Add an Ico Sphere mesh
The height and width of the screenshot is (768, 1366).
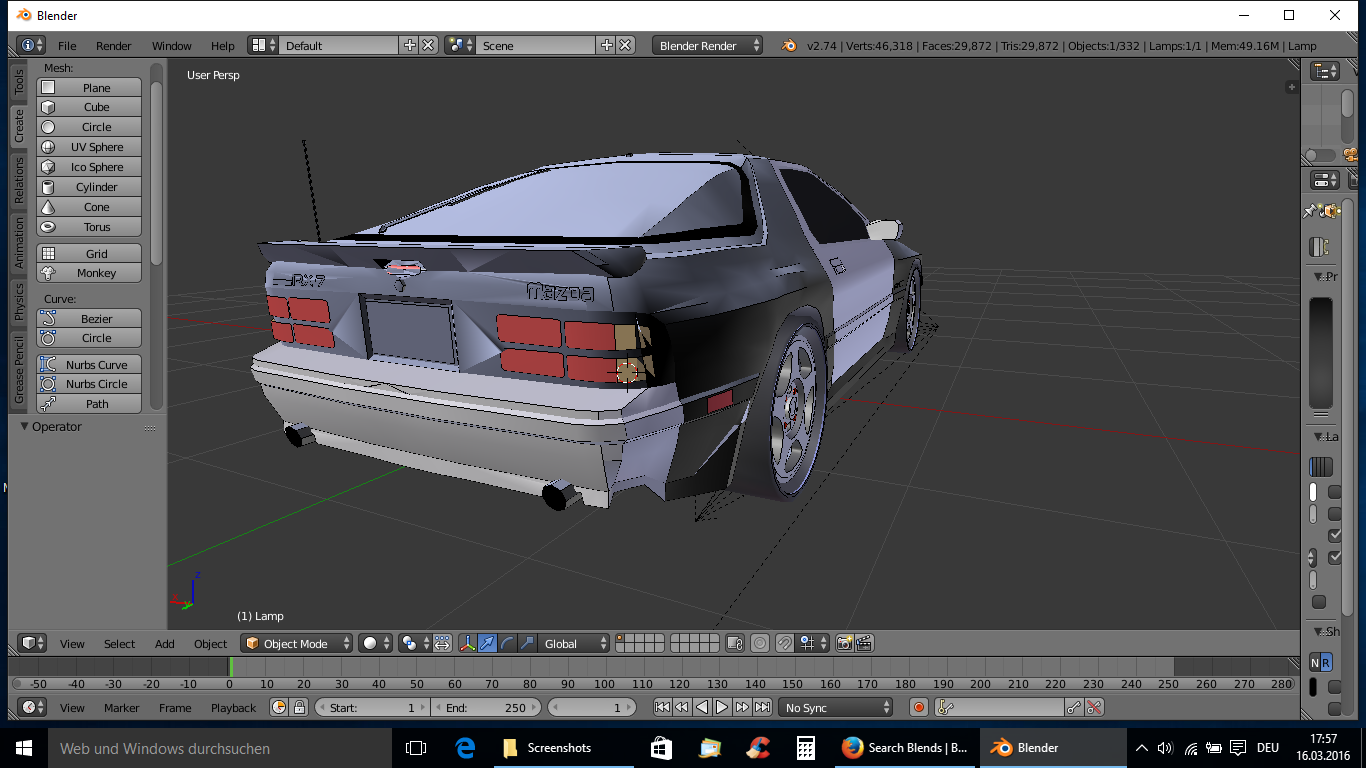pyautogui.click(x=89, y=167)
